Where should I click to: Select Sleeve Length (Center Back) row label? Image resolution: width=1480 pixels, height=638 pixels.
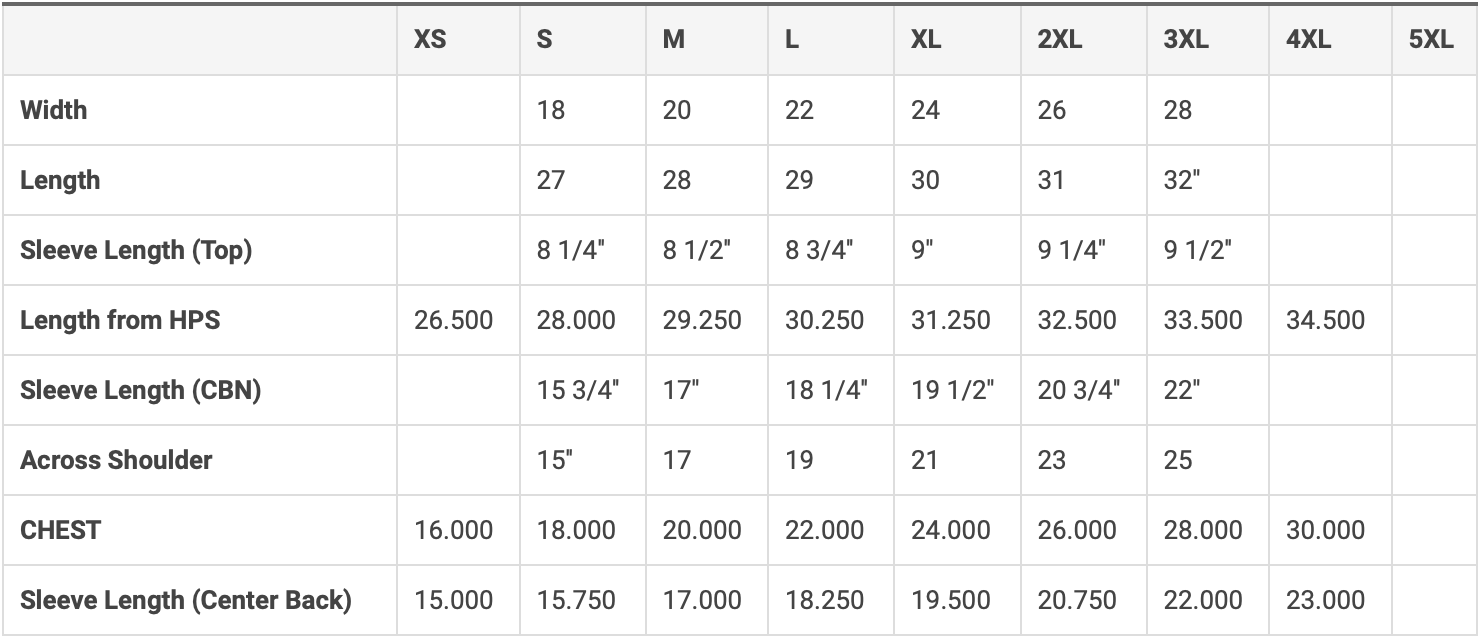[x=186, y=600]
